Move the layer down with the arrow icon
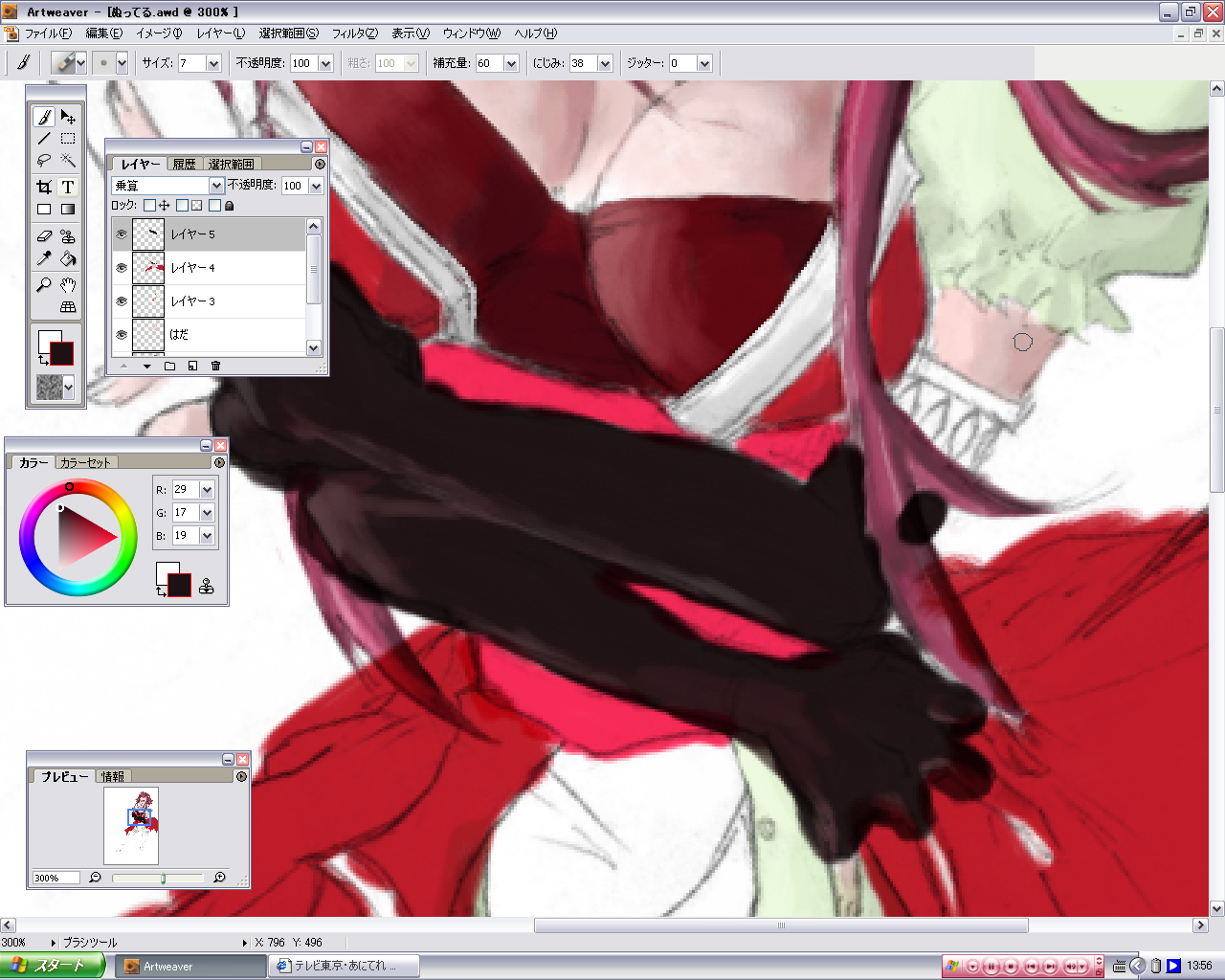 tap(146, 366)
